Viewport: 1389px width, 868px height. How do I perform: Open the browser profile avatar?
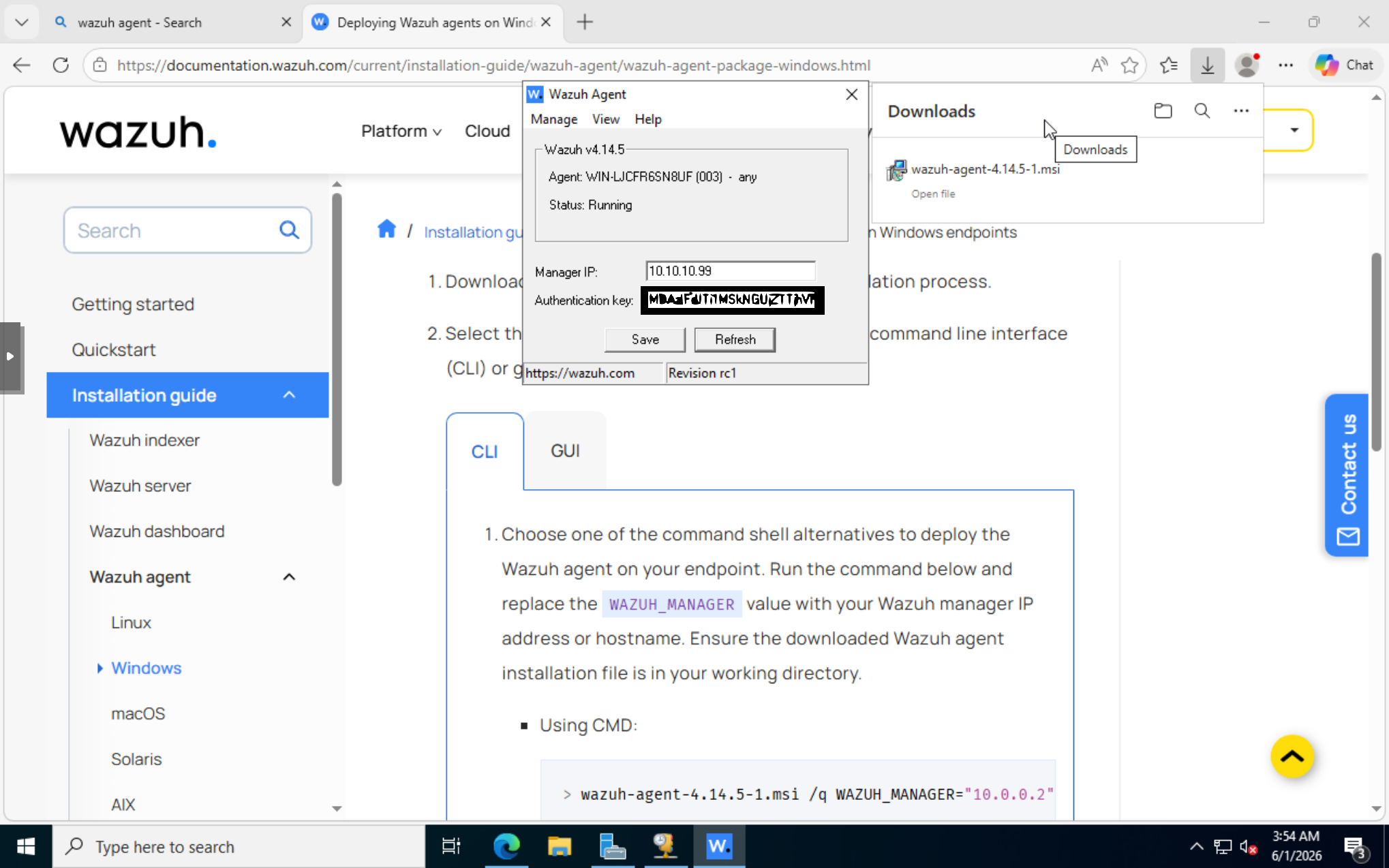point(1247,65)
